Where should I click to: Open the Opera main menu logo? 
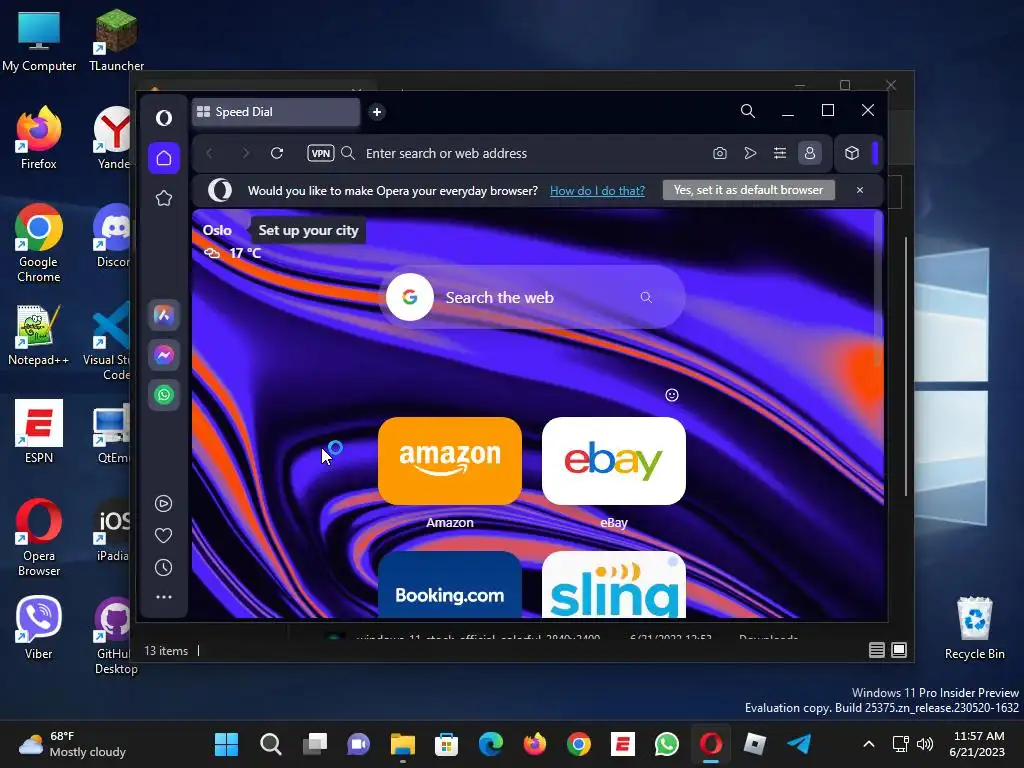pyautogui.click(x=164, y=118)
